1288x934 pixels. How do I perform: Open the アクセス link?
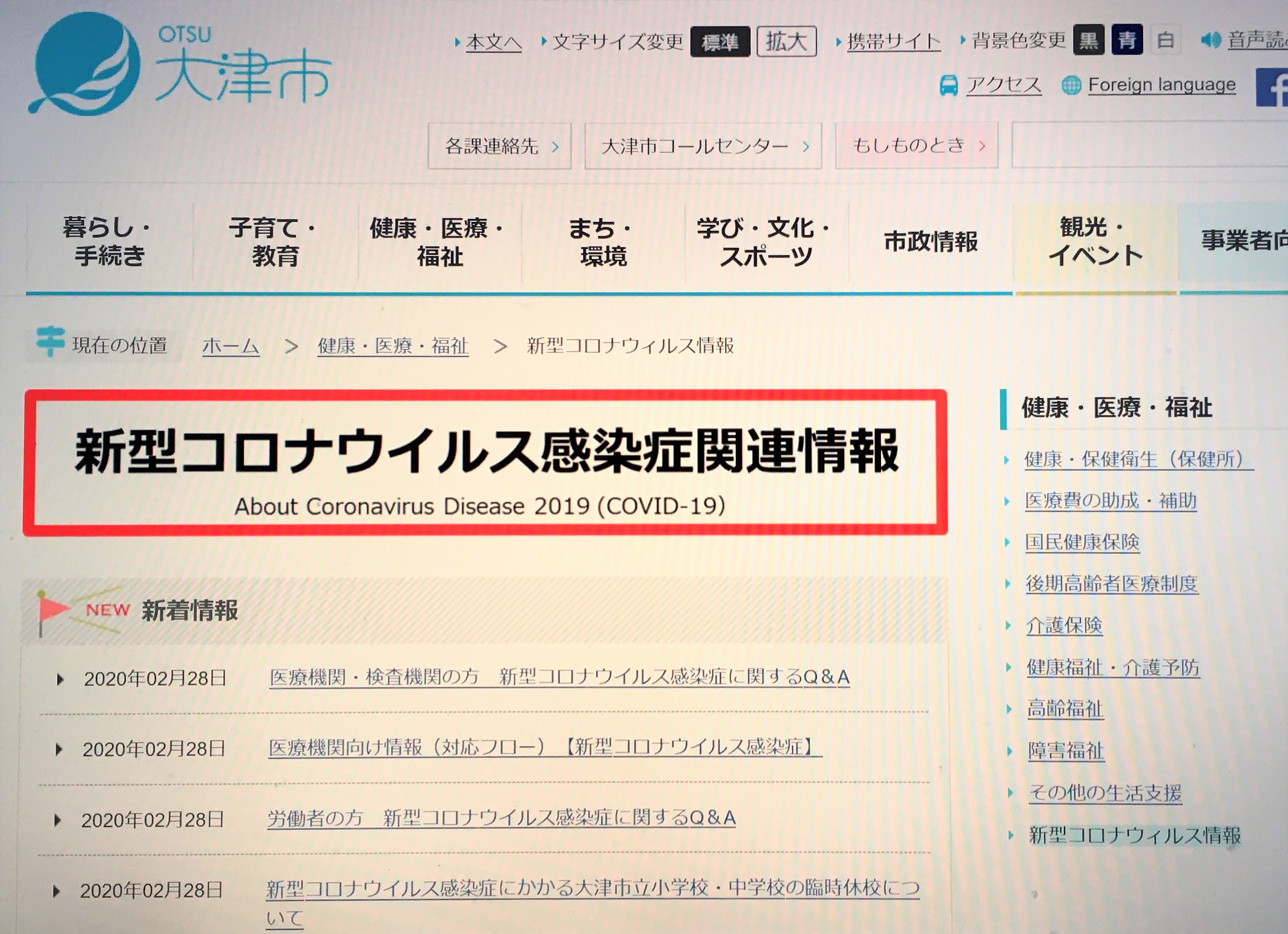click(1004, 85)
